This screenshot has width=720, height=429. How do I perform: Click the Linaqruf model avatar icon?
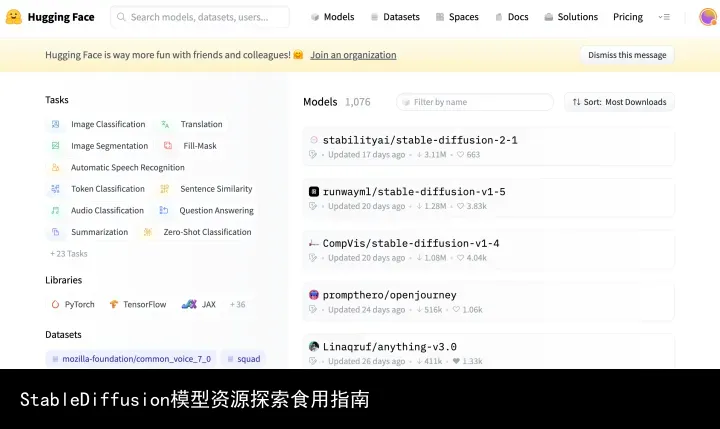pyautogui.click(x=314, y=347)
